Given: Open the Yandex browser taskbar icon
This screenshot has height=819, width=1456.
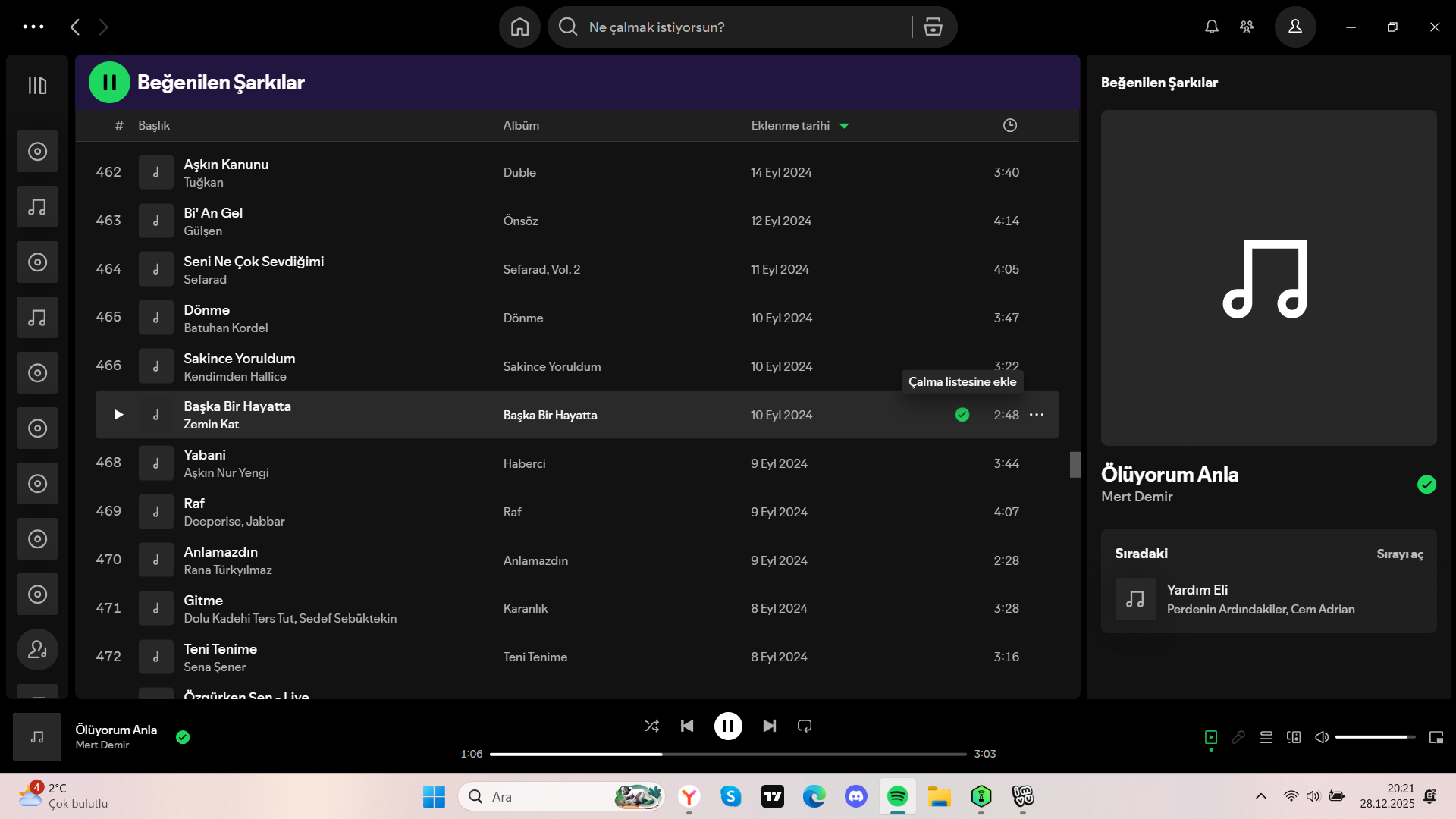Looking at the screenshot, I should tap(689, 797).
